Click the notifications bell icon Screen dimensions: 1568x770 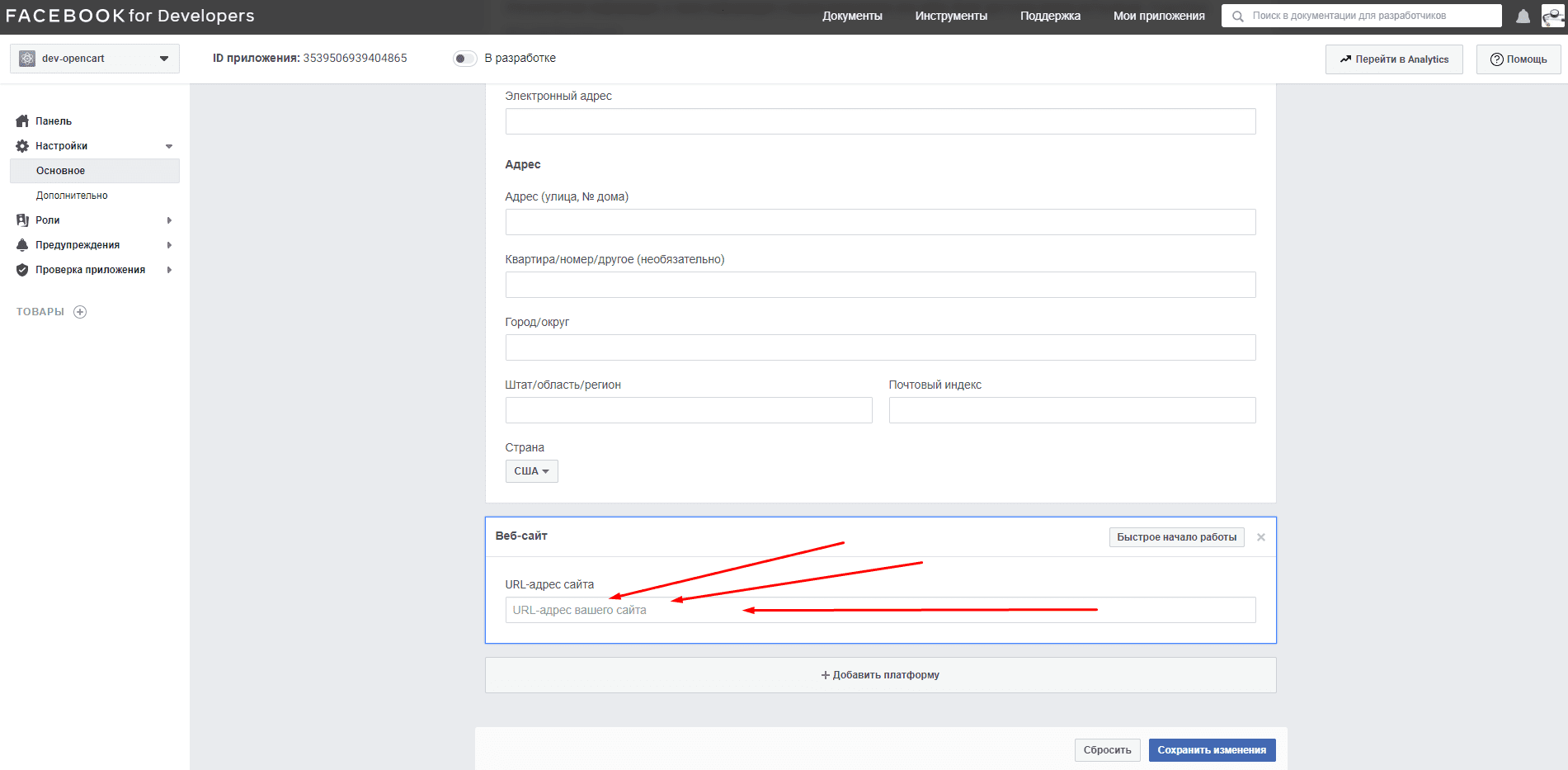tap(1523, 17)
